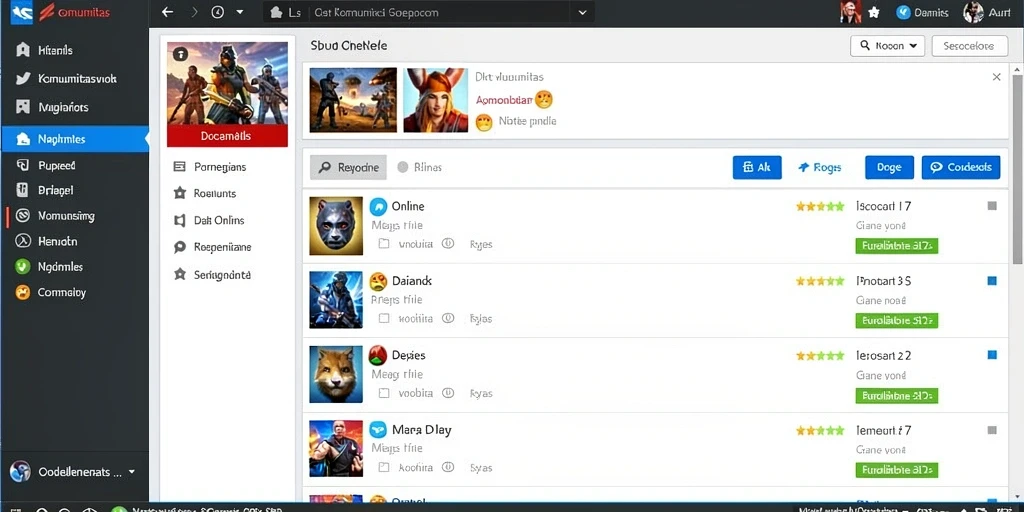Image resolution: width=1024 pixels, height=512 pixels.
Task: Open the wolf mask game thumbnail
Action: tap(336, 226)
